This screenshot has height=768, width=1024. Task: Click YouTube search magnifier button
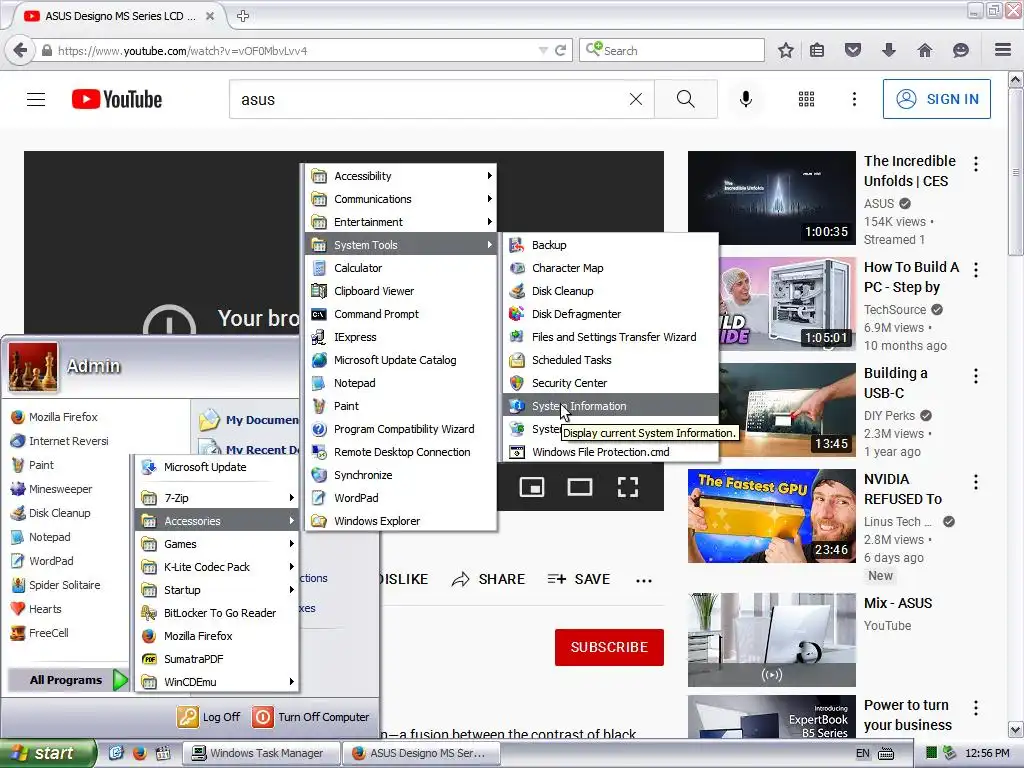pos(686,99)
